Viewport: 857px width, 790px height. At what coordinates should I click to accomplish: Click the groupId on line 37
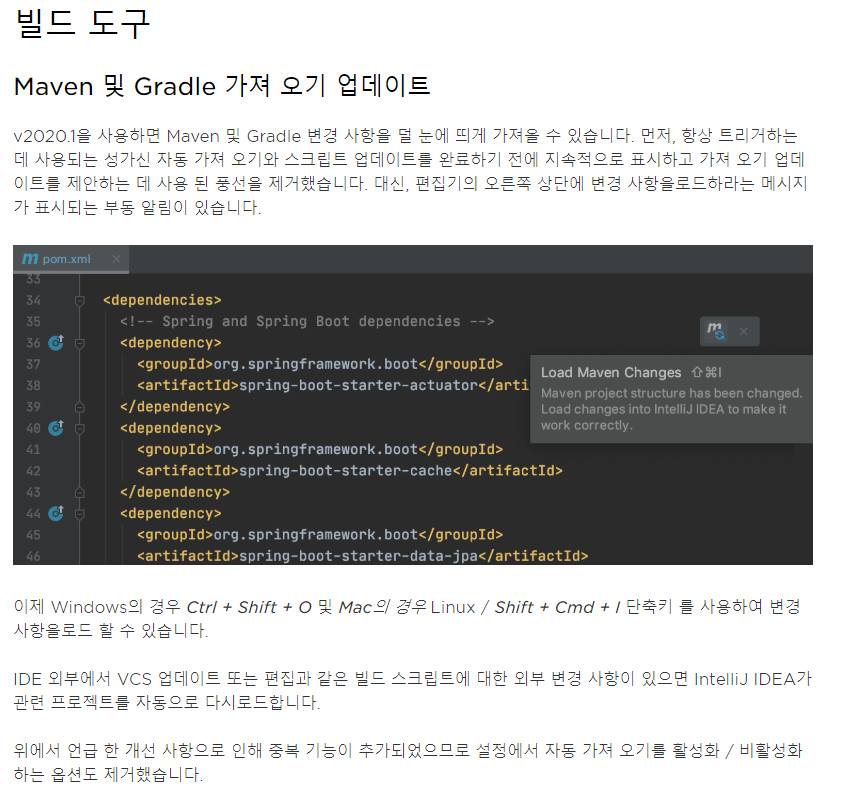(320, 364)
